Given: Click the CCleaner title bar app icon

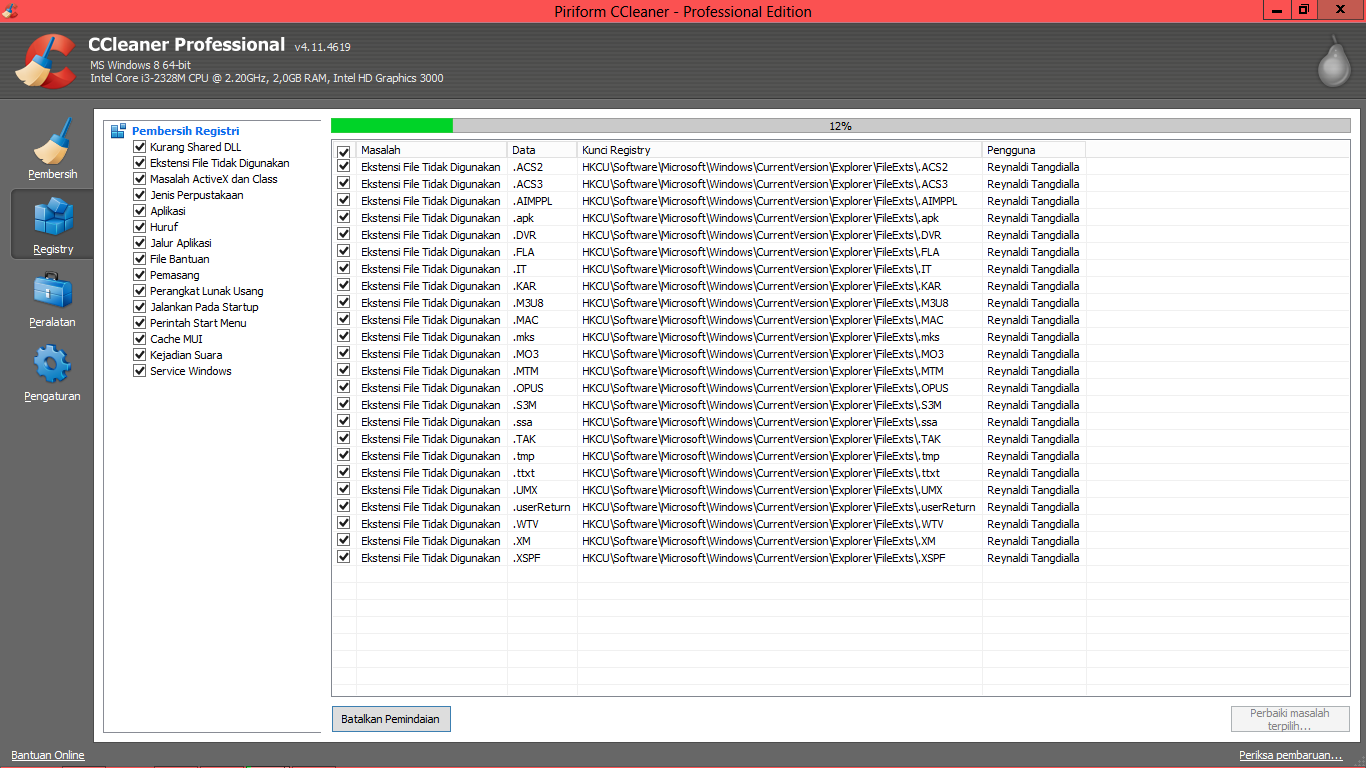Looking at the screenshot, I should click(x=10, y=11).
